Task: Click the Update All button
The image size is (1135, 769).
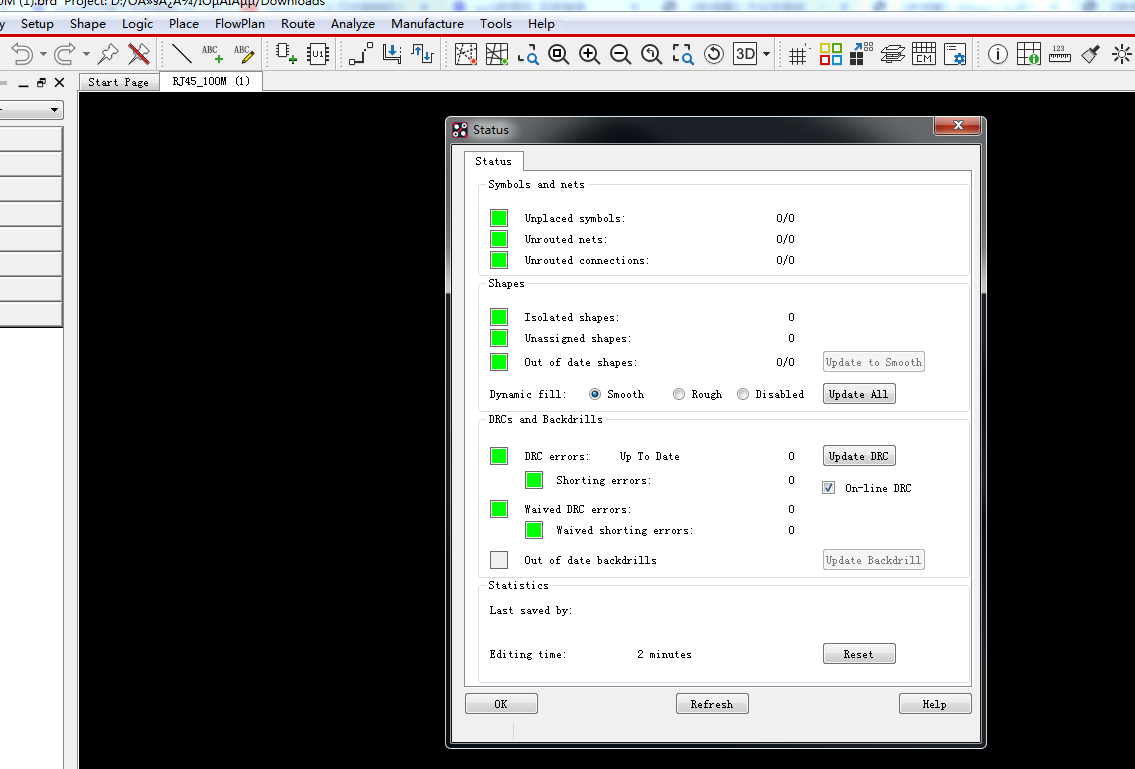Action: 859,394
